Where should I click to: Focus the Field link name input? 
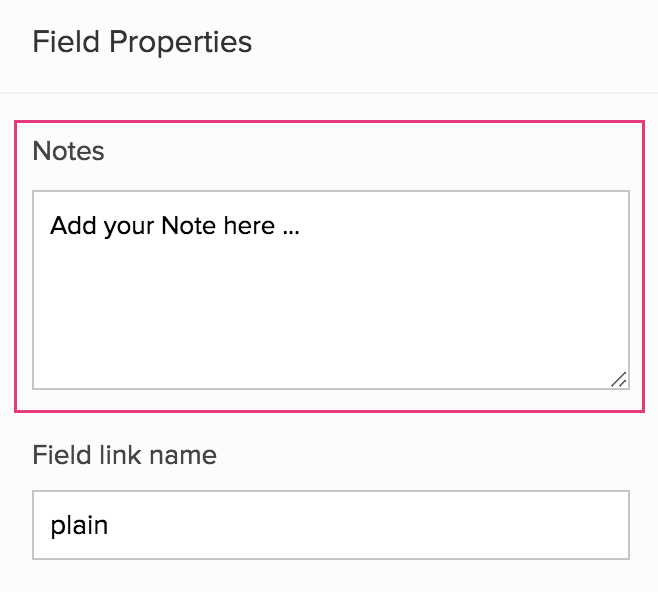coord(330,524)
